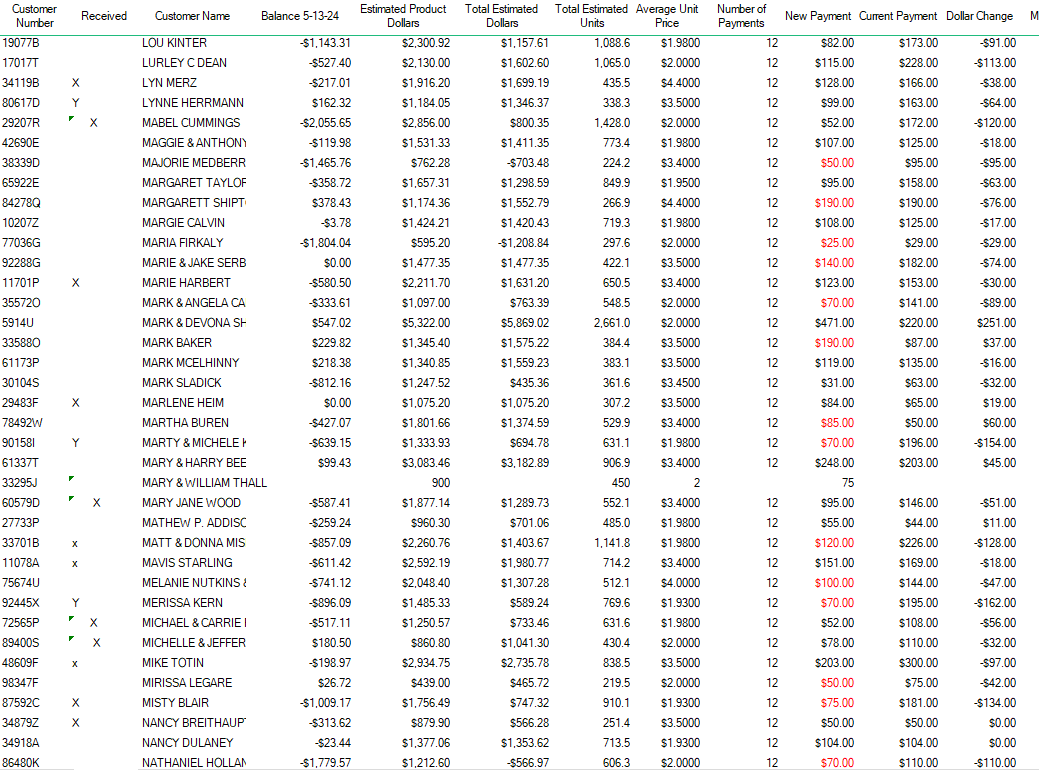The image size is (1039, 770).
Task: Select estimated product dollars $5,322.00
Action: click(x=425, y=323)
